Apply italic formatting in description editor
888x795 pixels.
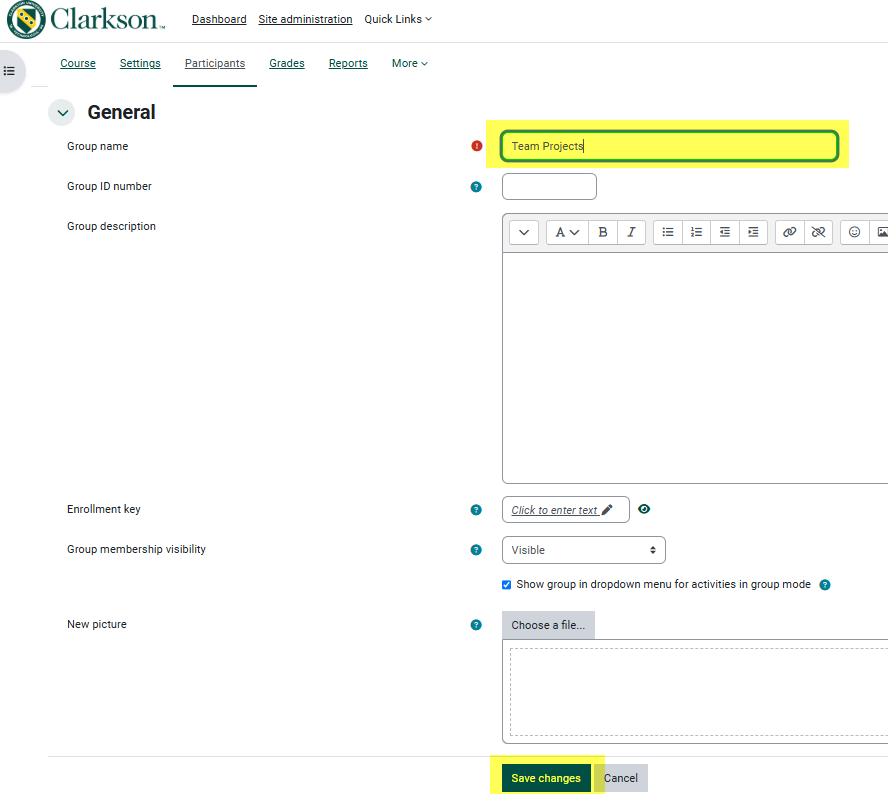click(x=631, y=232)
